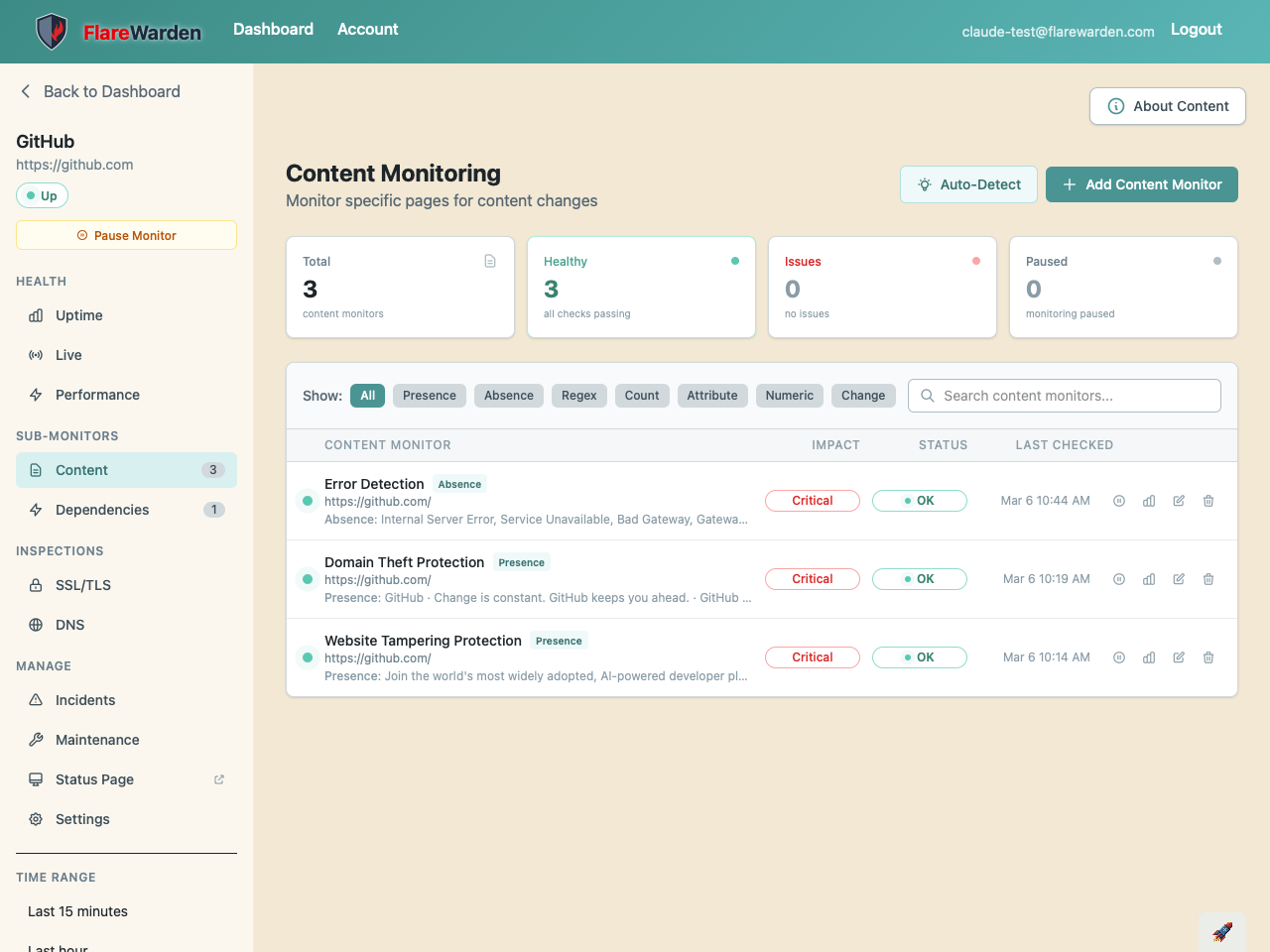Image resolution: width=1270 pixels, height=952 pixels.
Task: Click the Add Content Monitor button
Action: click(1141, 184)
